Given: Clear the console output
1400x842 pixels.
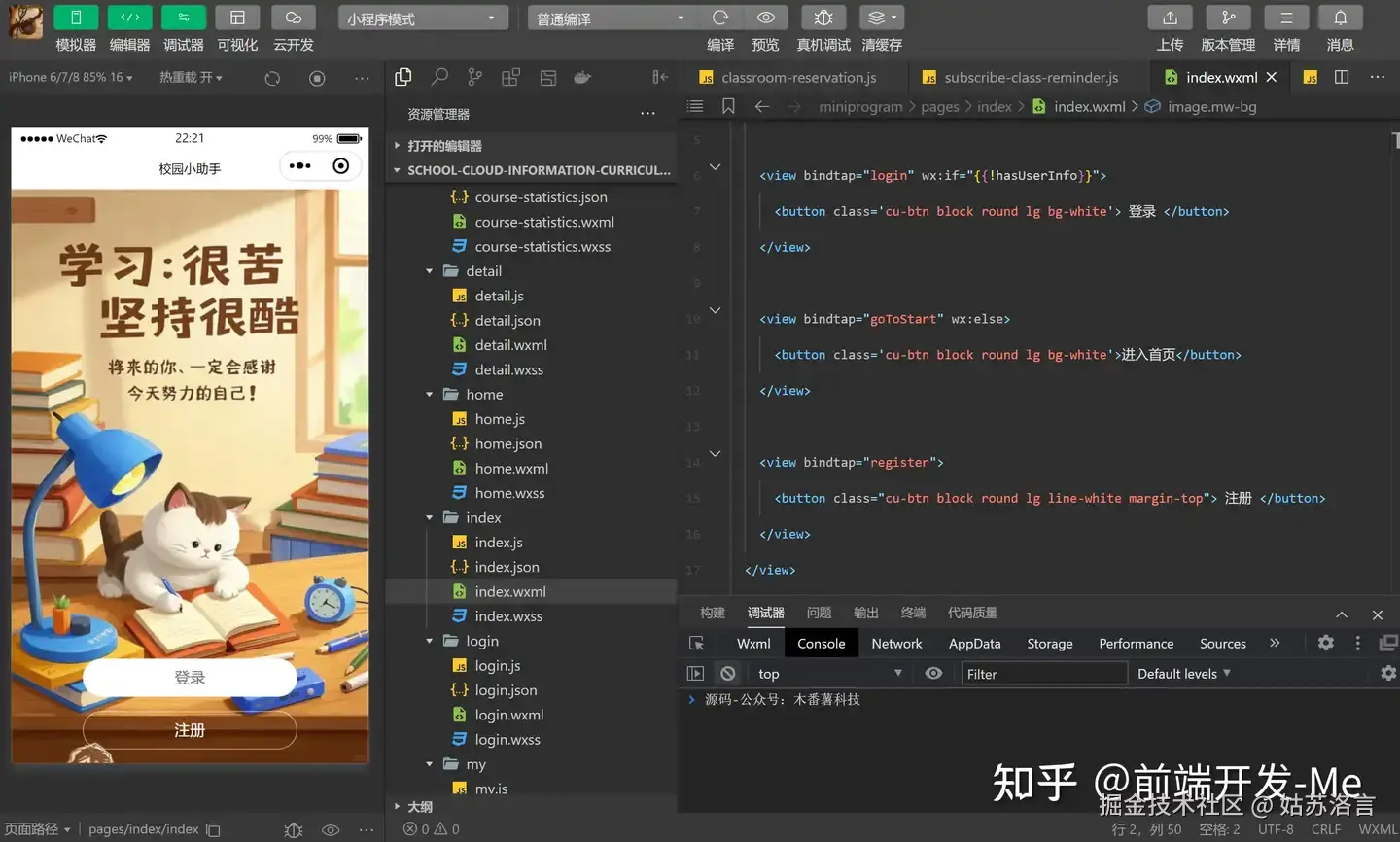Looking at the screenshot, I should [x=727, y=673].
